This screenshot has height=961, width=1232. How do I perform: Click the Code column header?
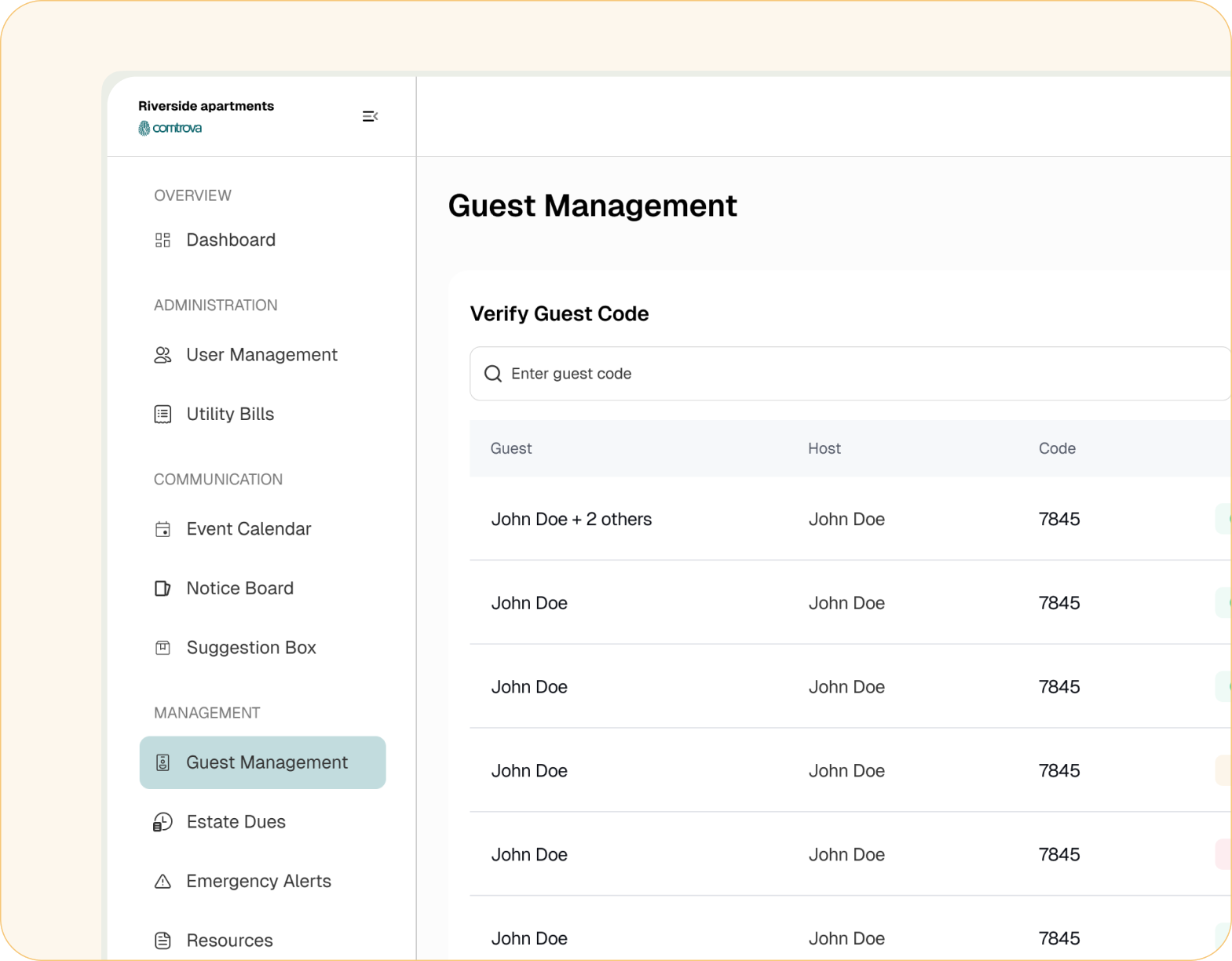tap(1057, 448)
